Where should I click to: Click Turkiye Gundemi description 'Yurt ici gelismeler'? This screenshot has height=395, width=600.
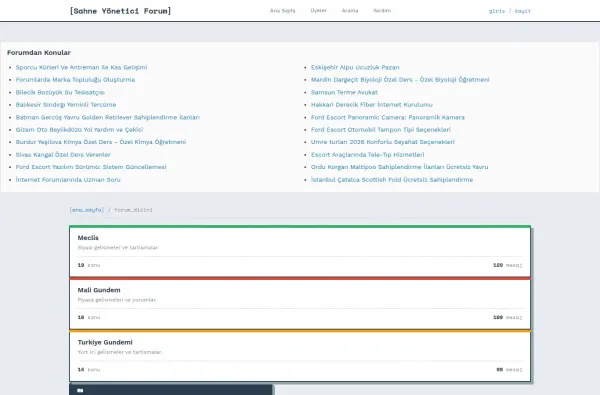pos(120,352)
